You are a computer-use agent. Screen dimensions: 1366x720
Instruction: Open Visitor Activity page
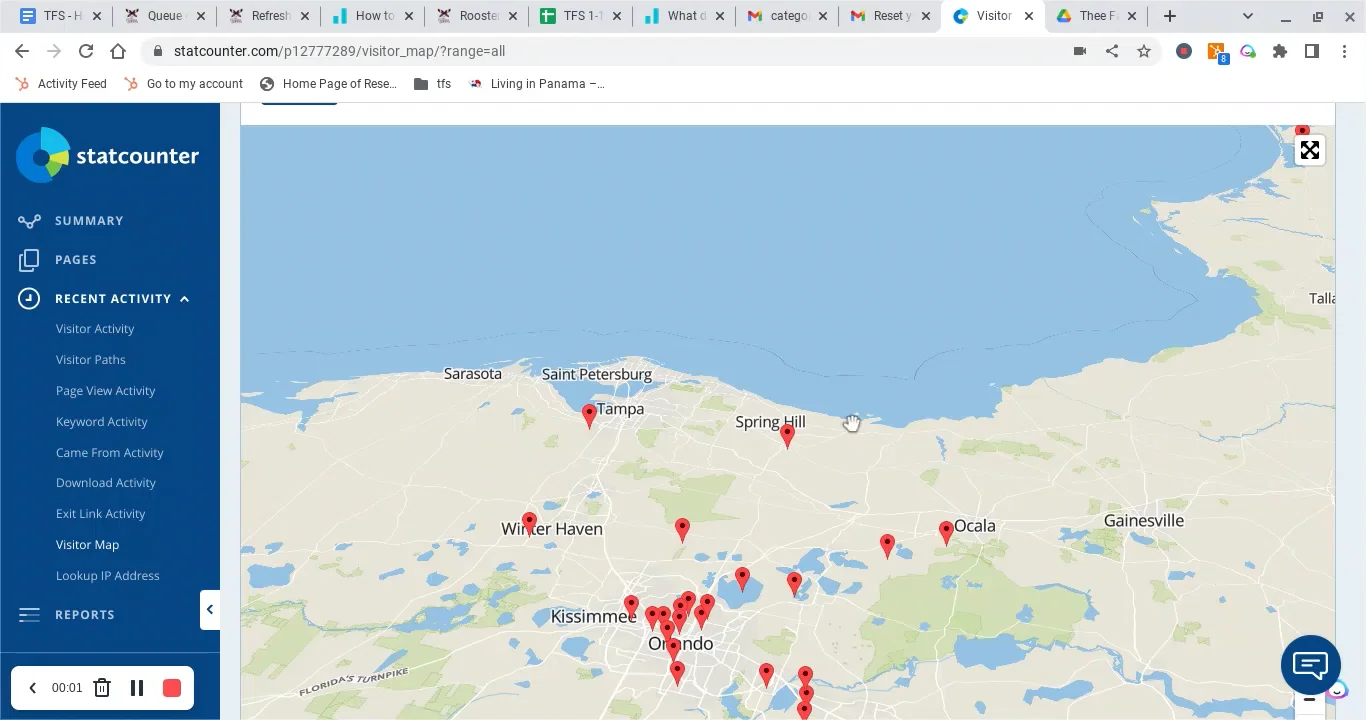click(x=95, y=329)
